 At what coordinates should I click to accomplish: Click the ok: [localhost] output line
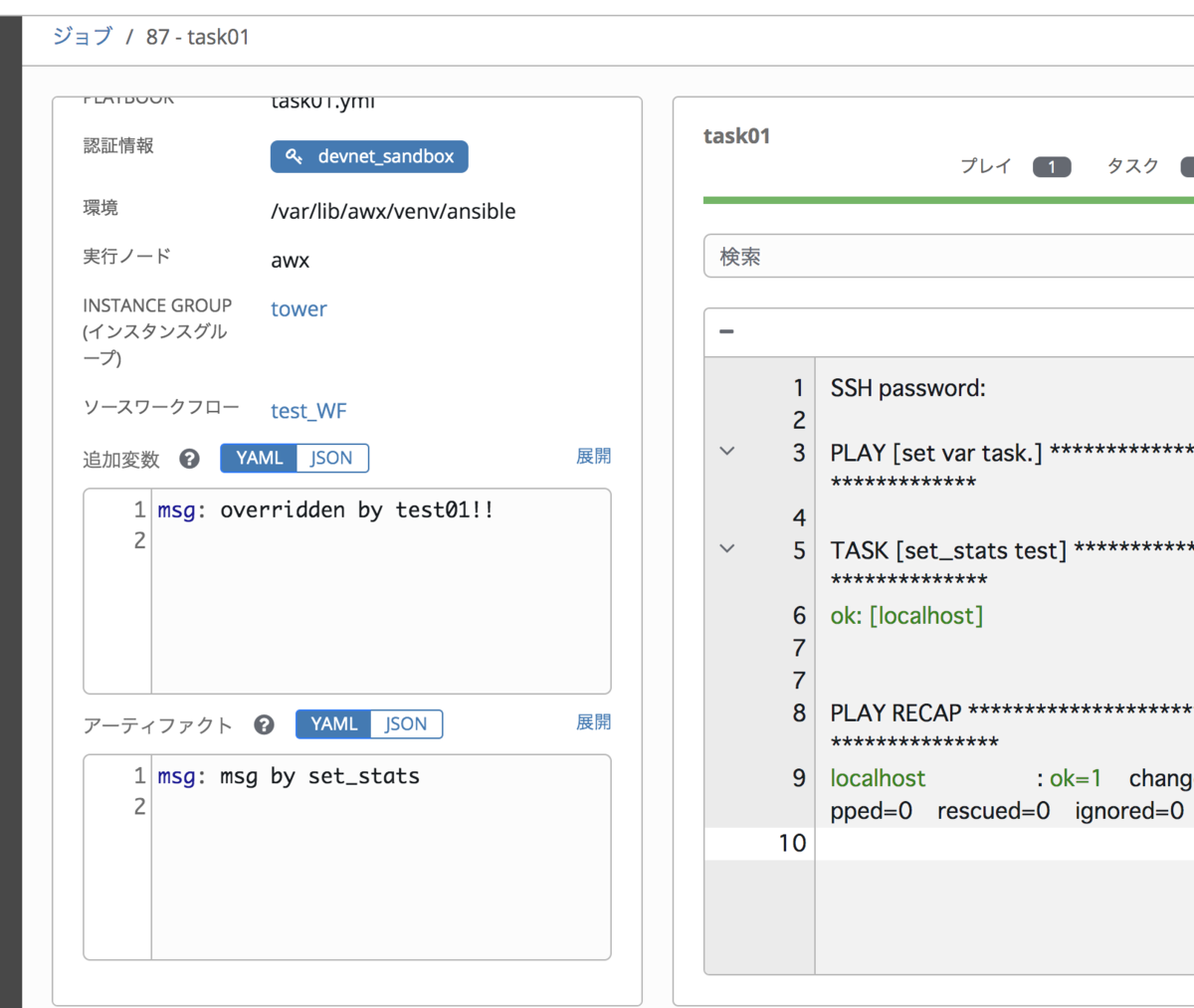pos(906,616)
